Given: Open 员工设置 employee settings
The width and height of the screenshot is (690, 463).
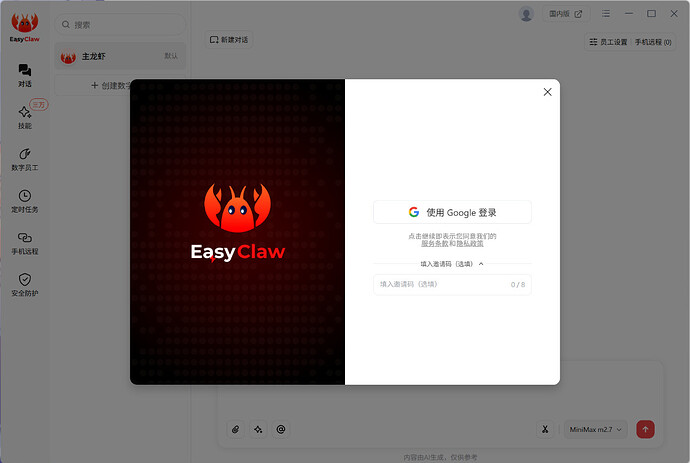Looking at the screenshot, I should click(608, 42).
